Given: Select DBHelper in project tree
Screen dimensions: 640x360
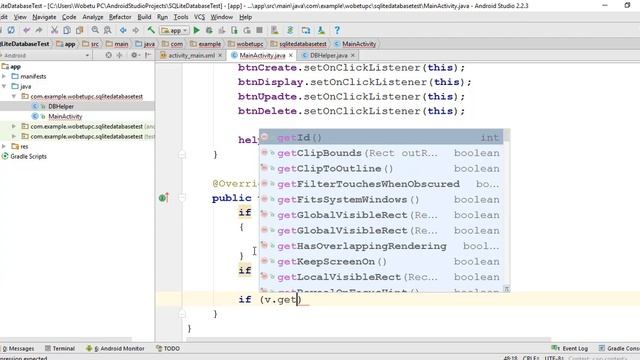Looking at the screenshot, I should 61,107.
